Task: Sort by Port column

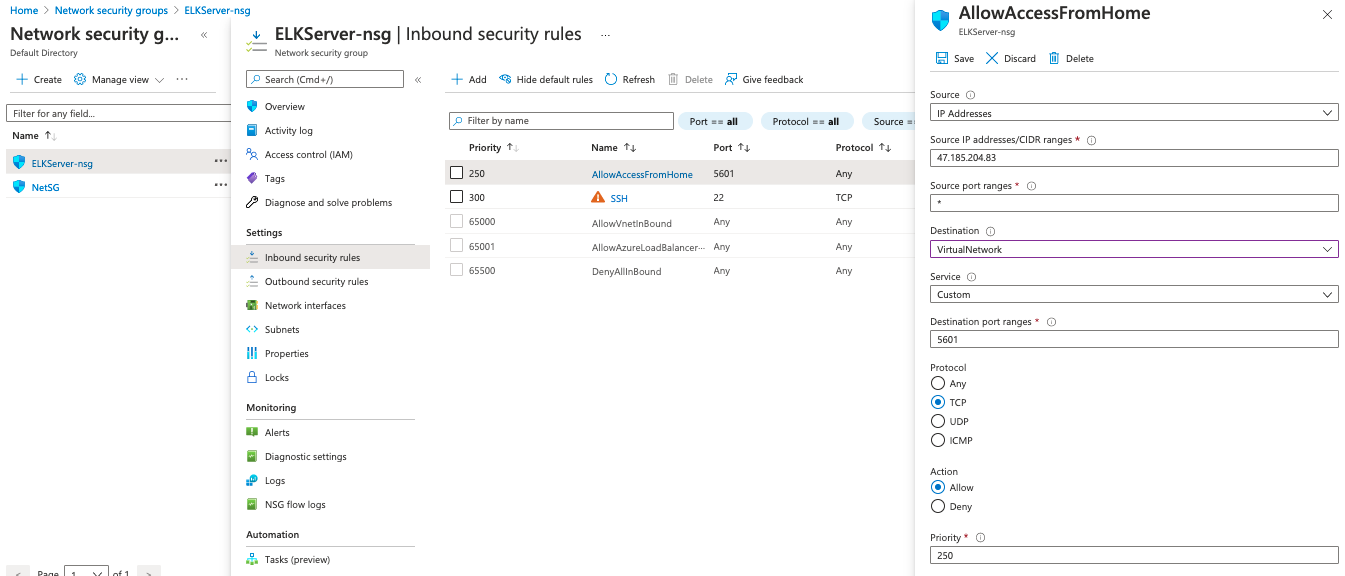Action: click(x=732, y=147)
